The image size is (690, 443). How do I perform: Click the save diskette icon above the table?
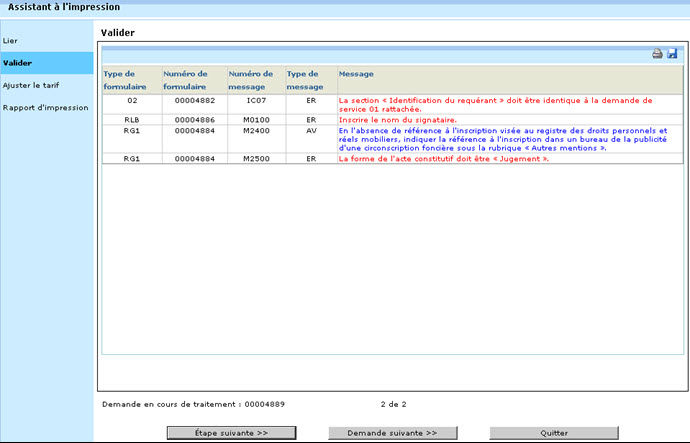click(x=672, y=54)
